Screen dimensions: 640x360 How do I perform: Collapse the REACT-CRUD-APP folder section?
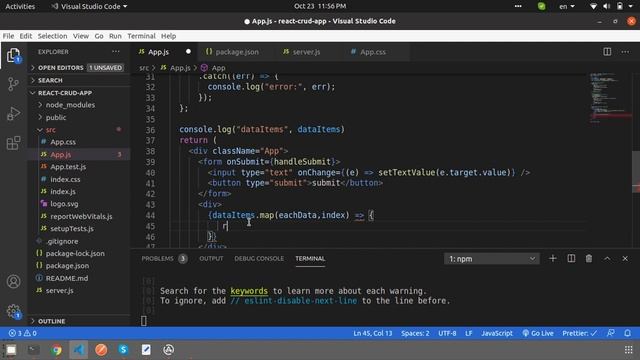click(x=78, y=93)
